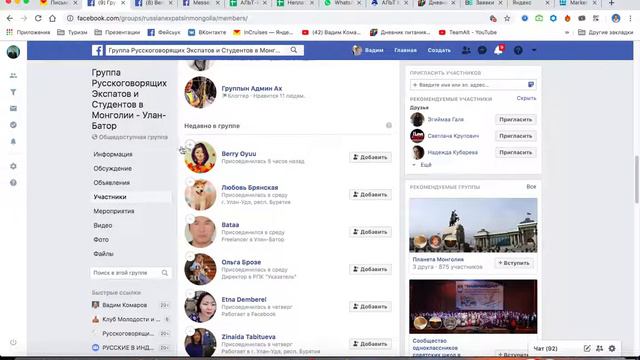
Task: Open Мероприятия in group menu
Action: coord(114,211)
